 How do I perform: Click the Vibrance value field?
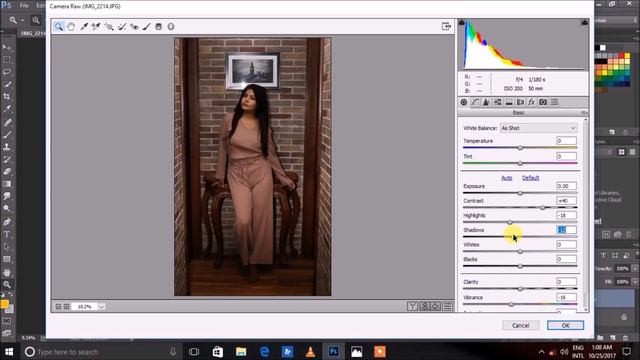566,297
